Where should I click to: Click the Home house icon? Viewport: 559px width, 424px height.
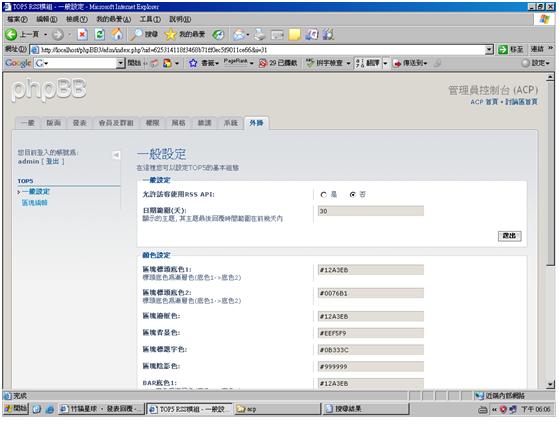[117, 34]
